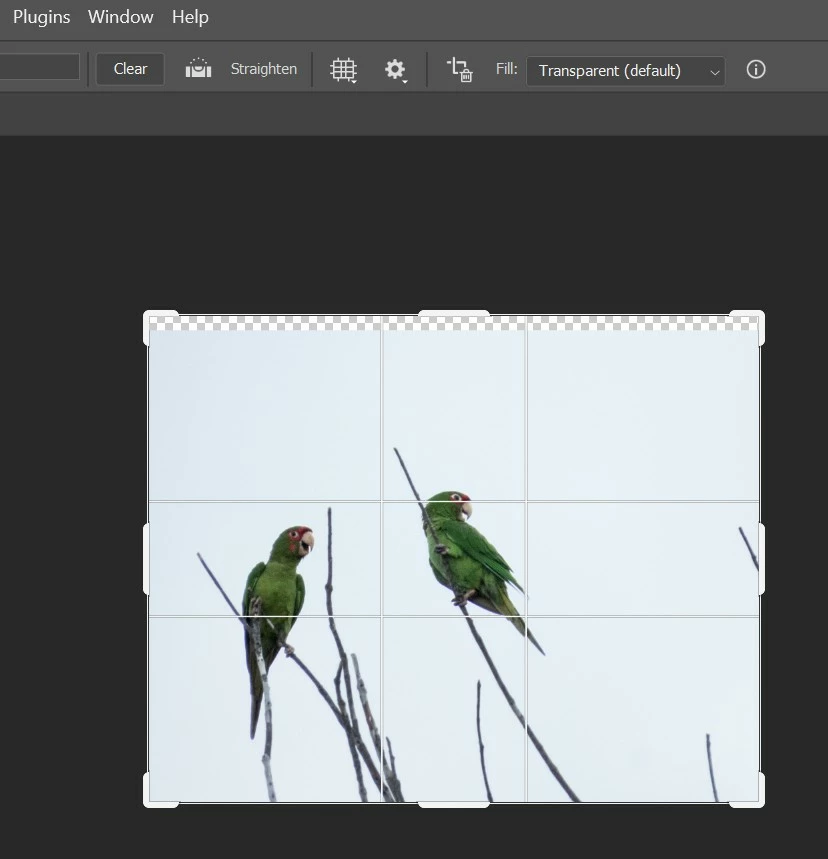Click the info icon in options bar
The height and width of the screenshot is (859, 828).
pyautogui.click(x=756, y=70)
